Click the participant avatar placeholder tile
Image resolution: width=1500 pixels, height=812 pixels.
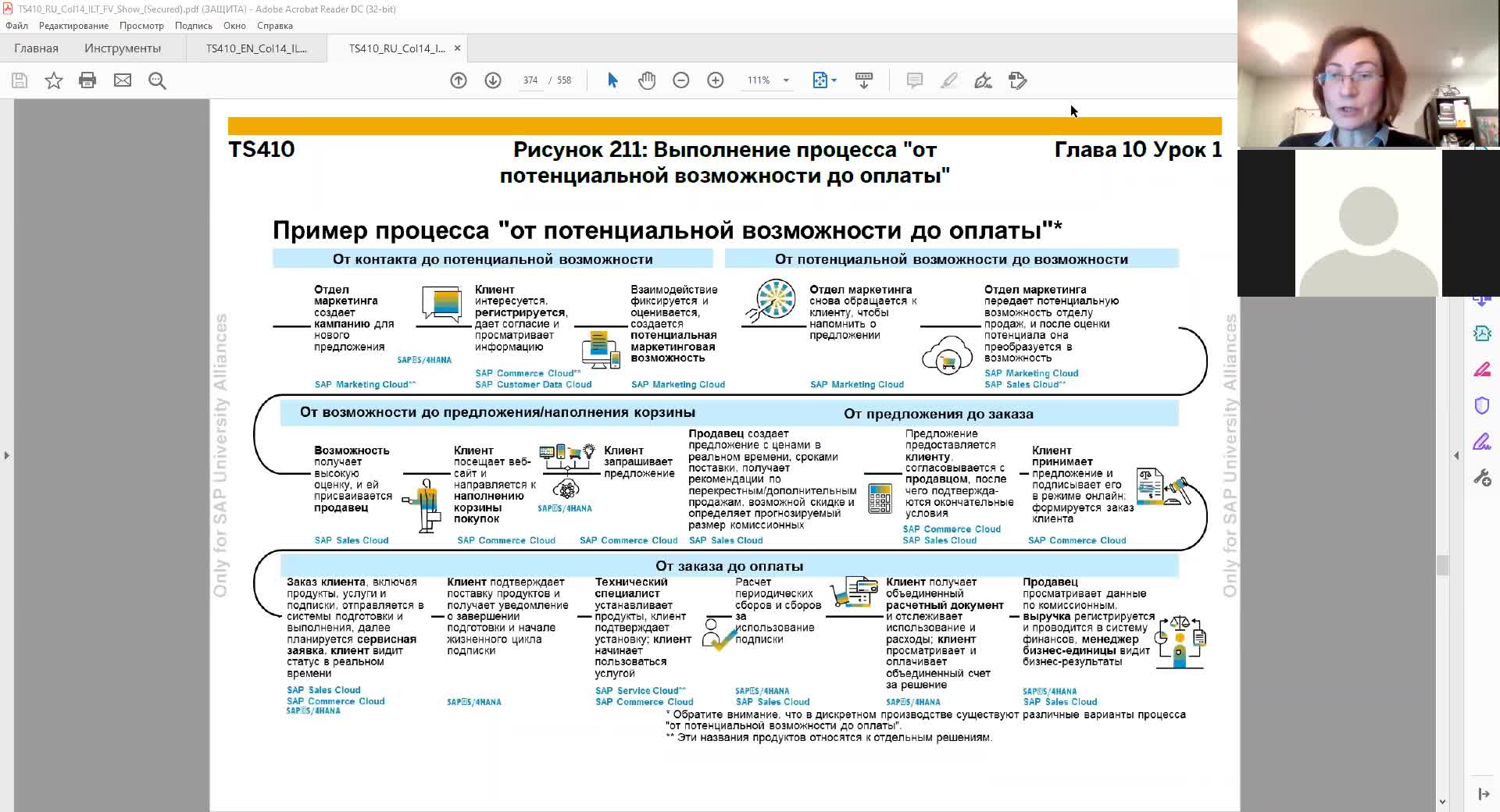[1369, 223]
